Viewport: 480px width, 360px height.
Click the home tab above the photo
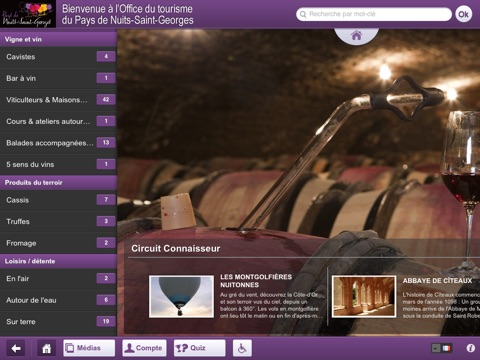click(x=356, y=35)
